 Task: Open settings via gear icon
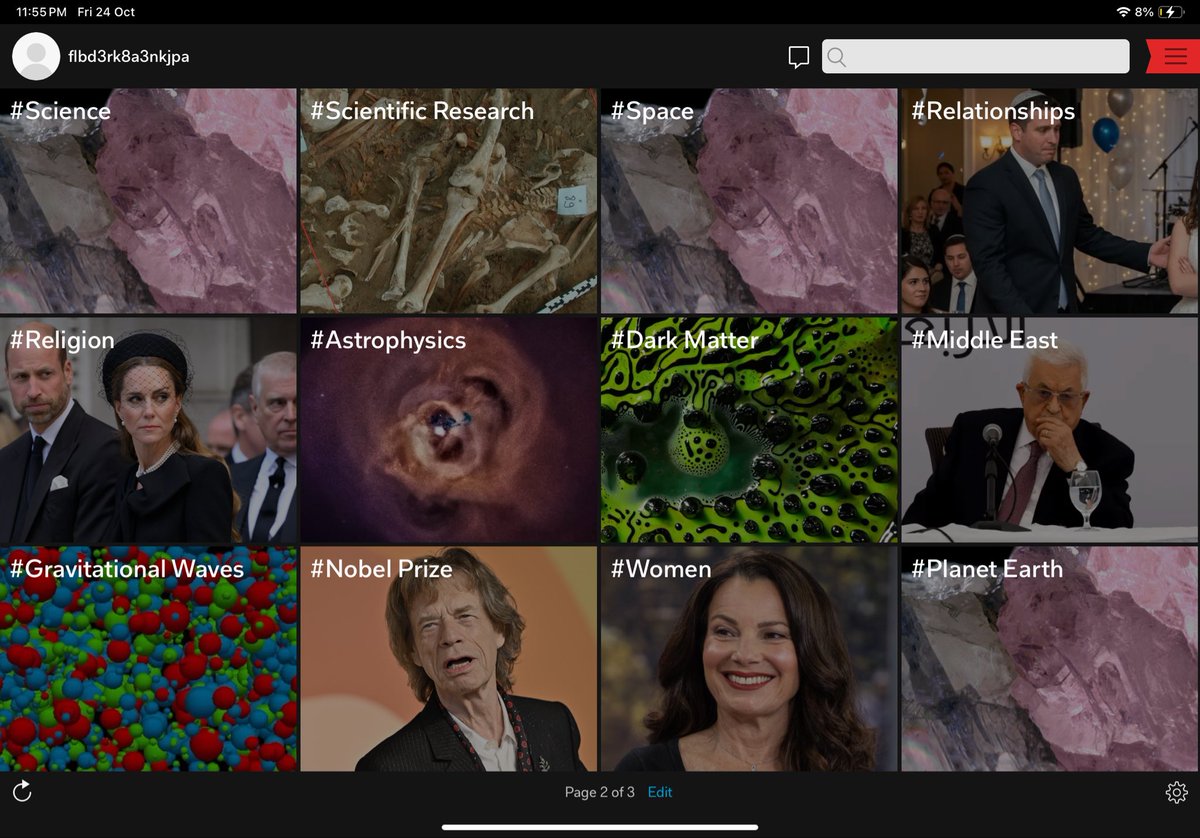point(1176,792)
